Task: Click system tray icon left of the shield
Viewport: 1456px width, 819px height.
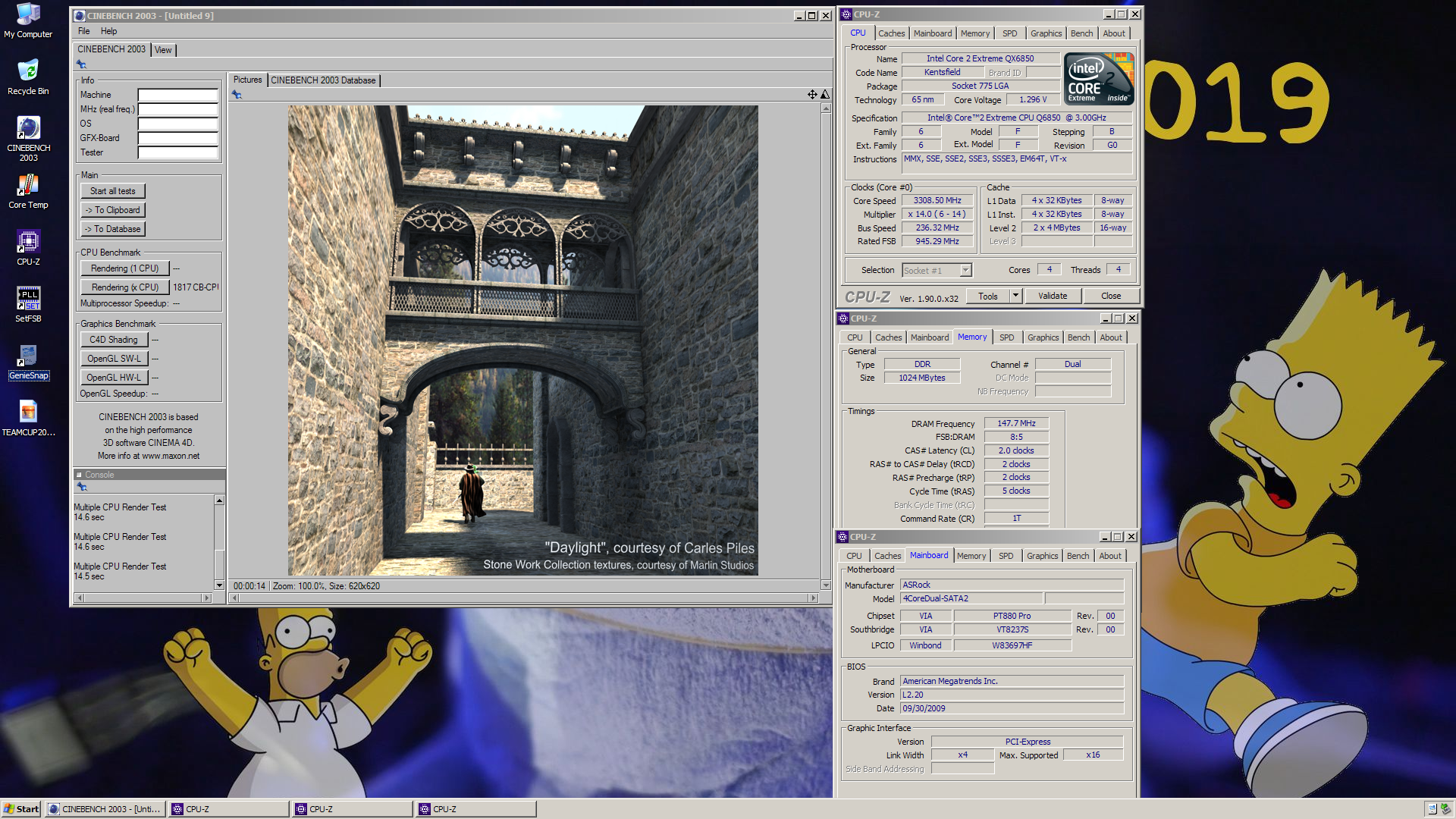Action: point(1431,809)
